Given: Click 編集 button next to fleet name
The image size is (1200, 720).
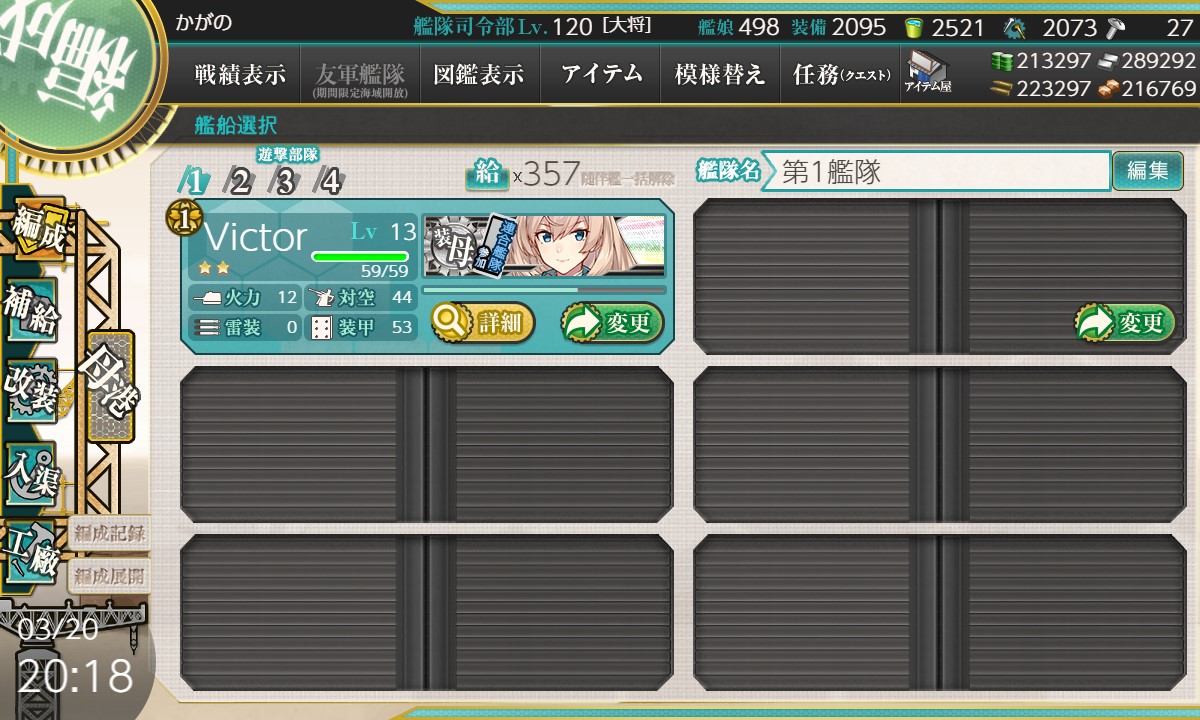Looking at the screenshot, I should [1147, 171].
